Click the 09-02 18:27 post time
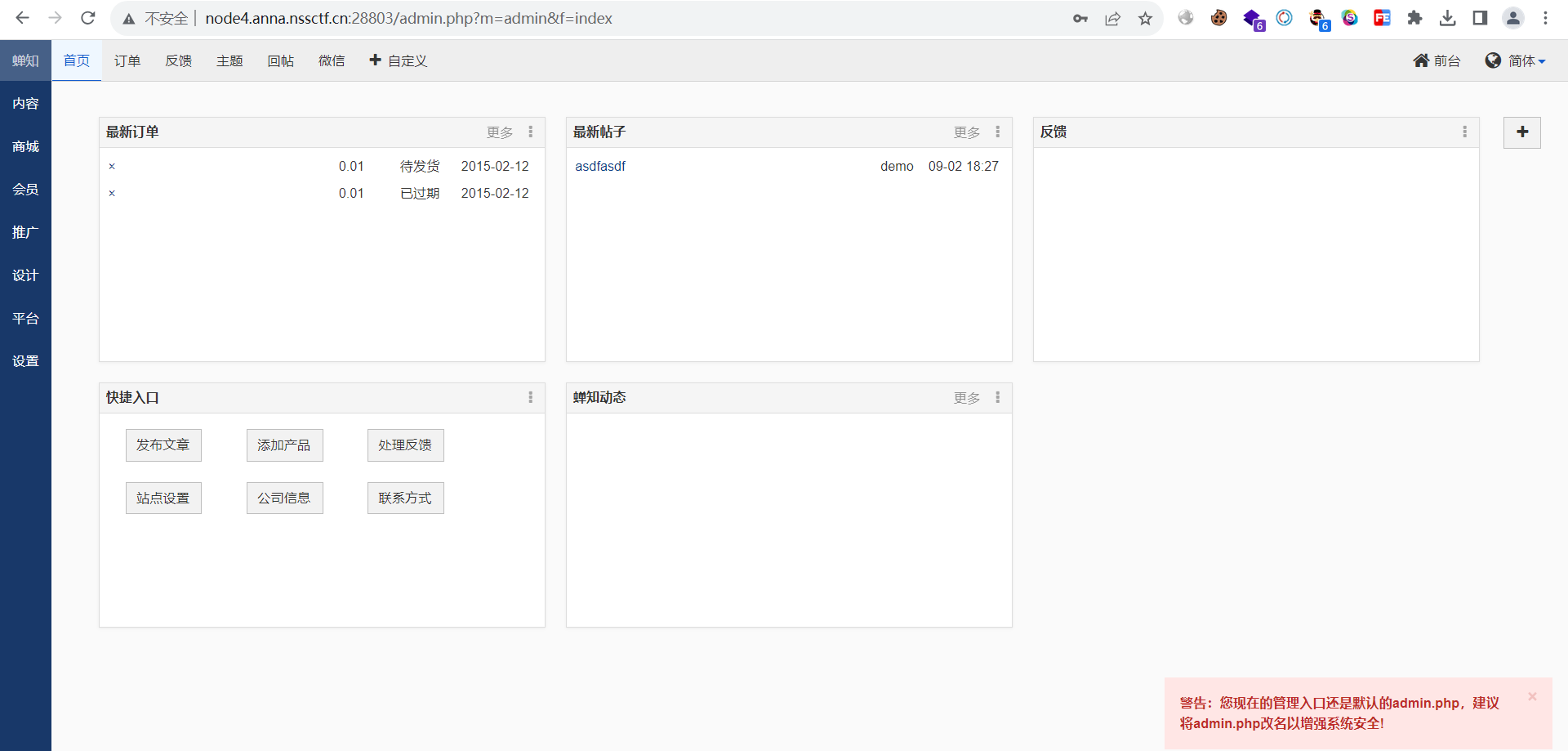The height and width of the screenshot is (751, 1568). 964,166
